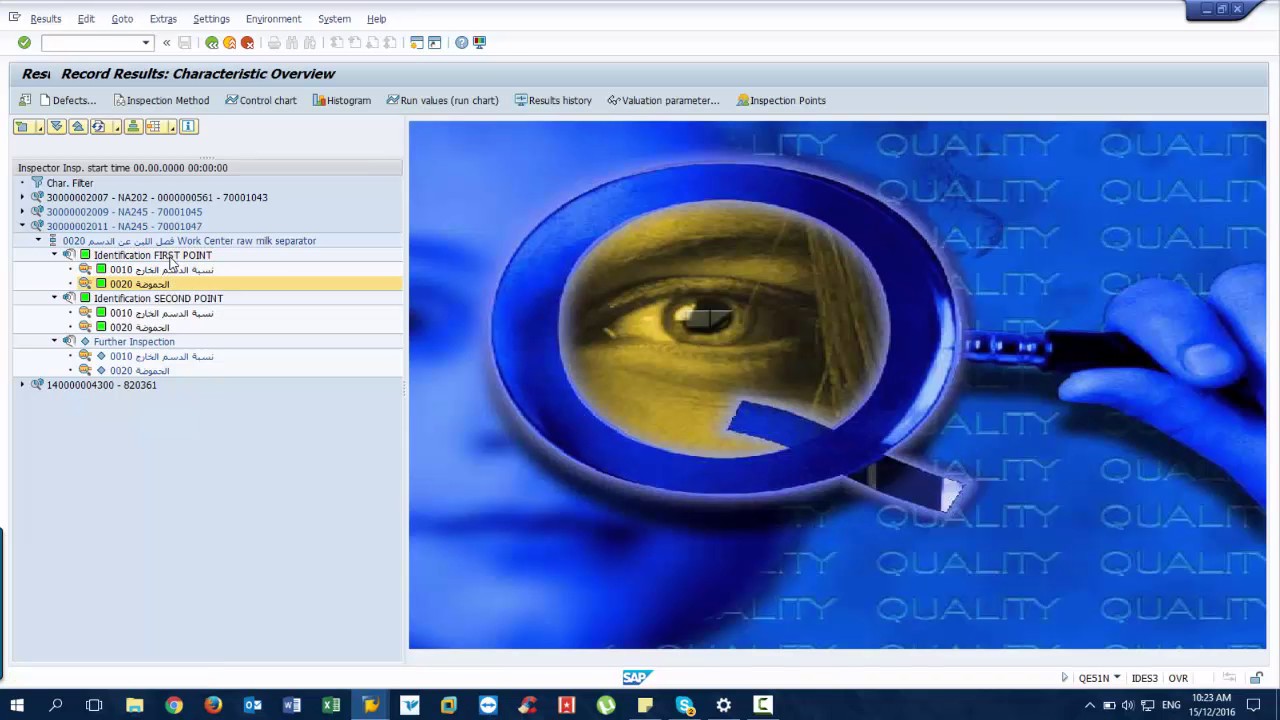Collapse the 0020 Work Center raw milk separator node
The width and height of the screenshot is (1280, 720).
pos(38,241)
